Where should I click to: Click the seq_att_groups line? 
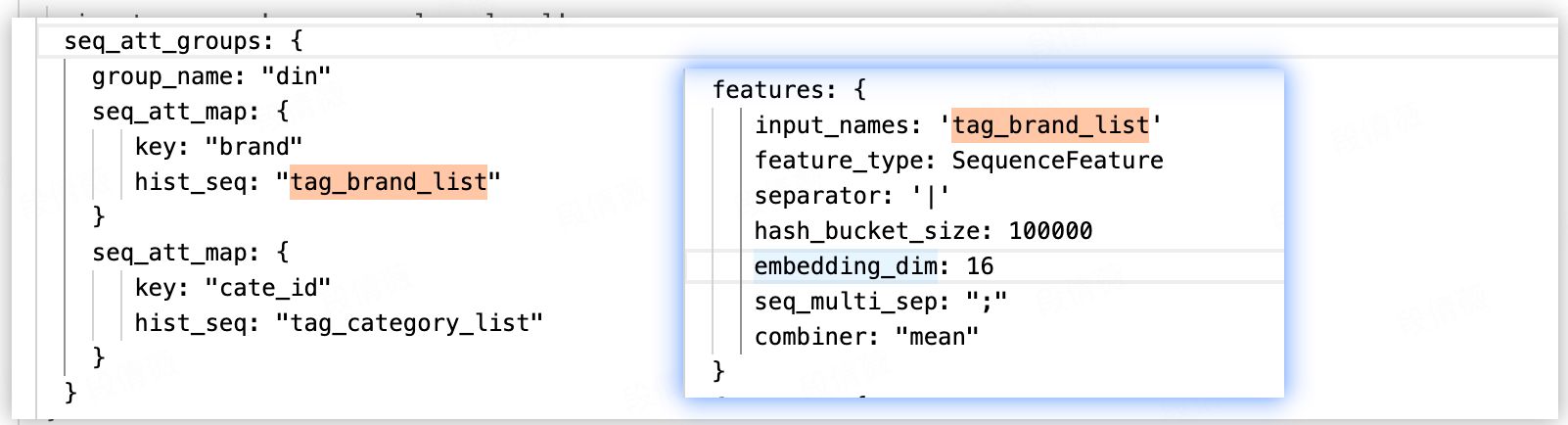pyautogui.click(x=184, y=41)
